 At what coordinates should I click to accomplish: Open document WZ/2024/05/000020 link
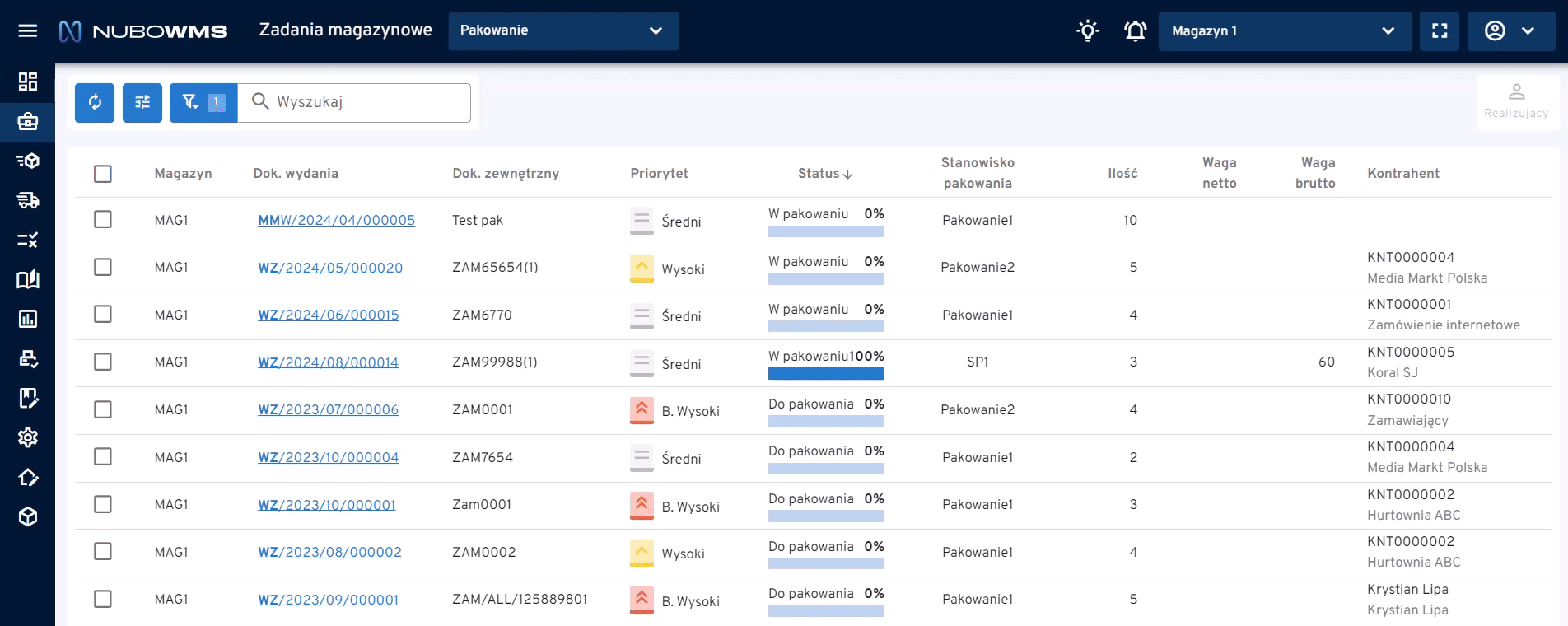pyautogui.click(x=330, y=268)
